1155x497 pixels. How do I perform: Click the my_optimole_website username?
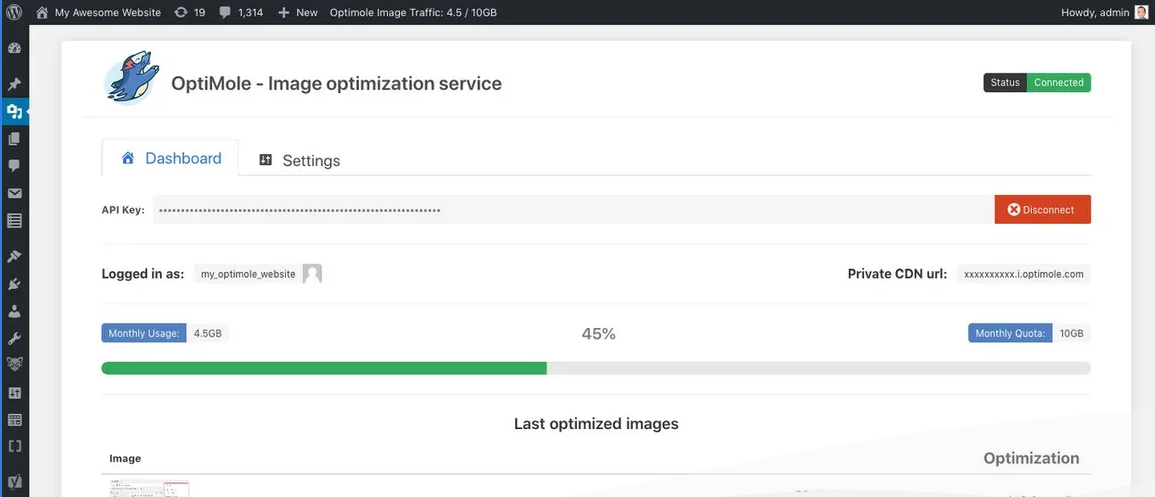pyautogui.click(x=248, y=274)
